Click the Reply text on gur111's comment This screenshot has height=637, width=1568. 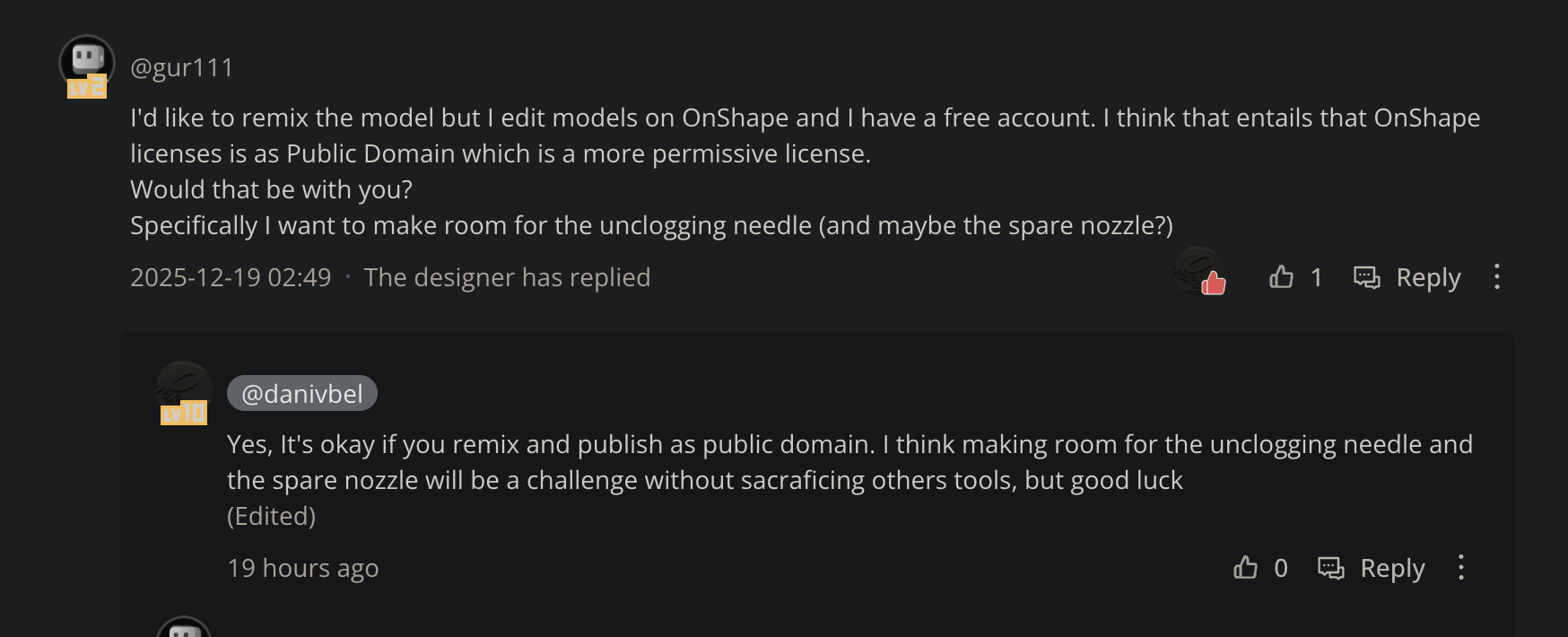(x=1428, y=278)
